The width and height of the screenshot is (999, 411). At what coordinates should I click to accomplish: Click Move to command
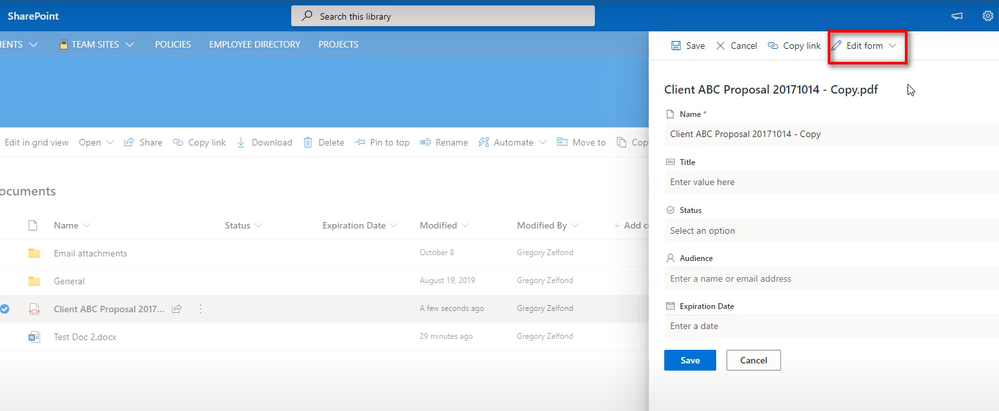pyautogui.click(x=581, y=143)
